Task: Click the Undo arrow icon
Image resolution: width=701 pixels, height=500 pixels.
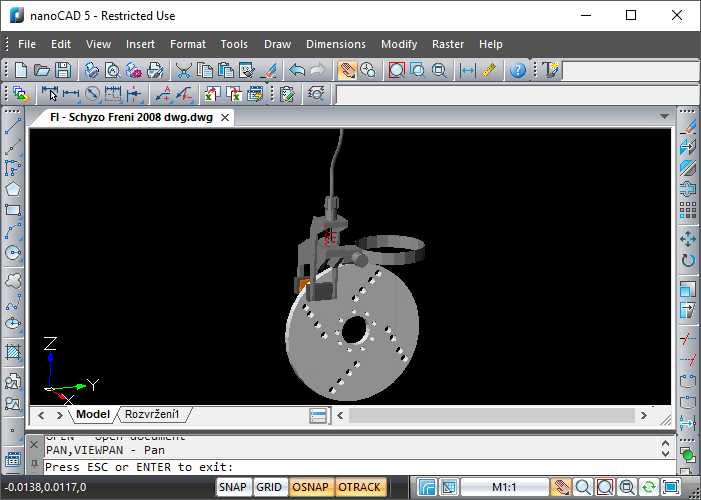Action: [x=297, y=70]
